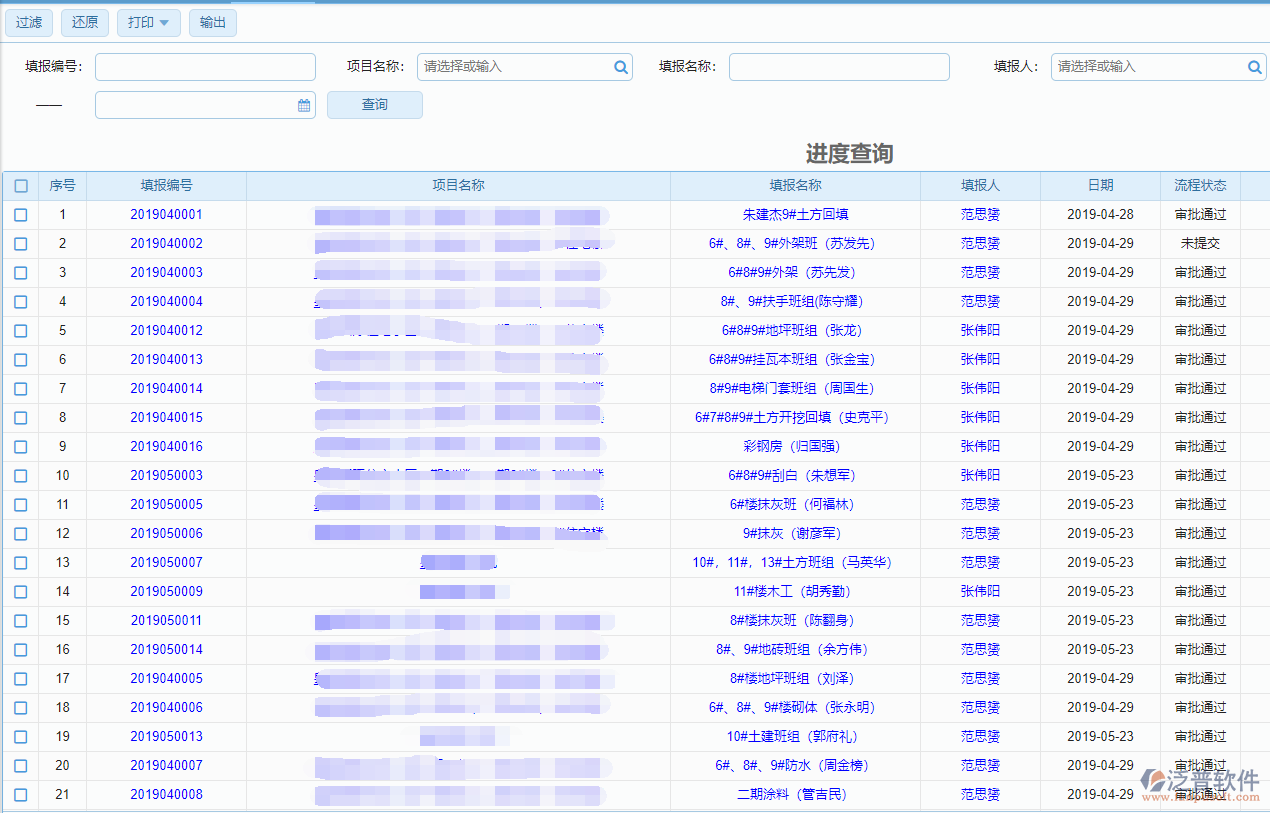Click the 查询 search button
This screenshot has height=813, width=1270.
[x=375, y=105]
